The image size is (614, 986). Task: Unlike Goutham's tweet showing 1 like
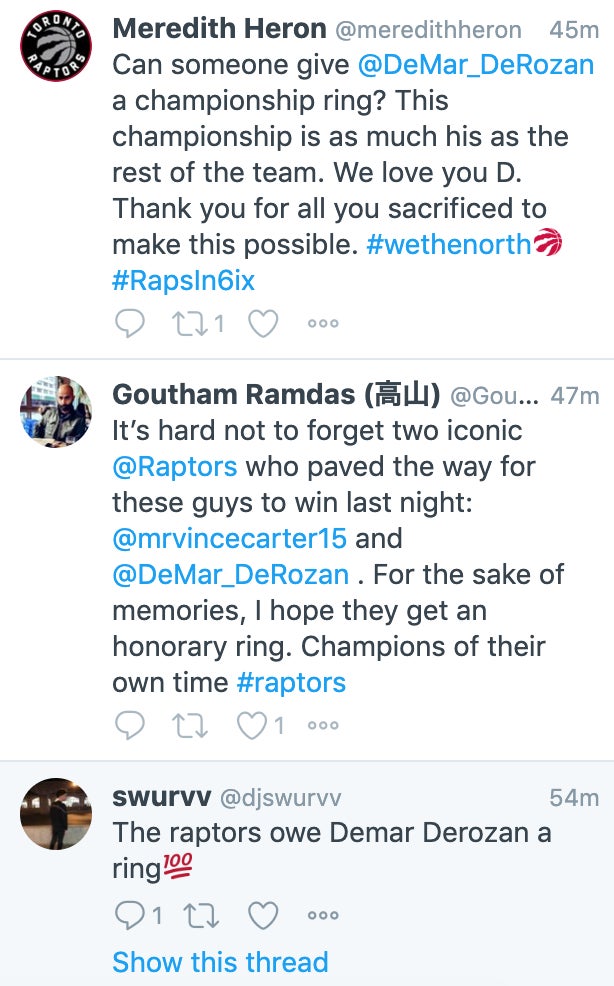(253, 725)
